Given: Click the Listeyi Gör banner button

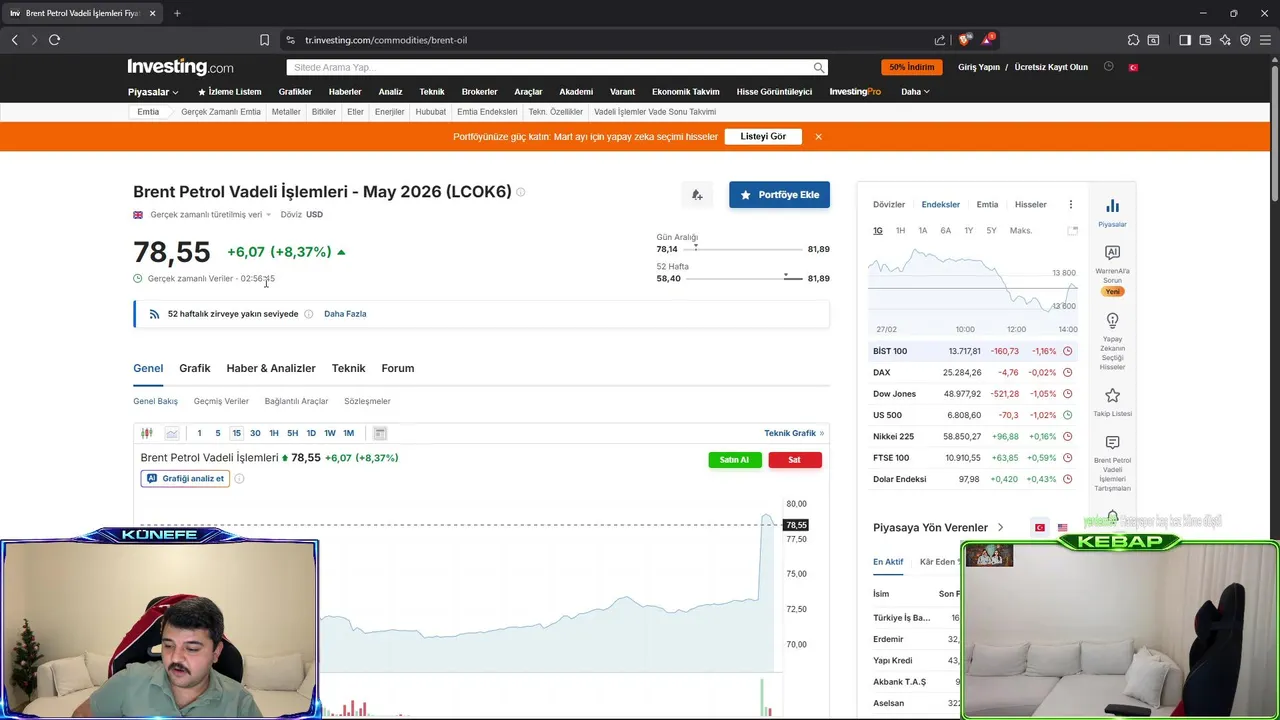Looking at the screenshot, I should (x=763, y=136).
